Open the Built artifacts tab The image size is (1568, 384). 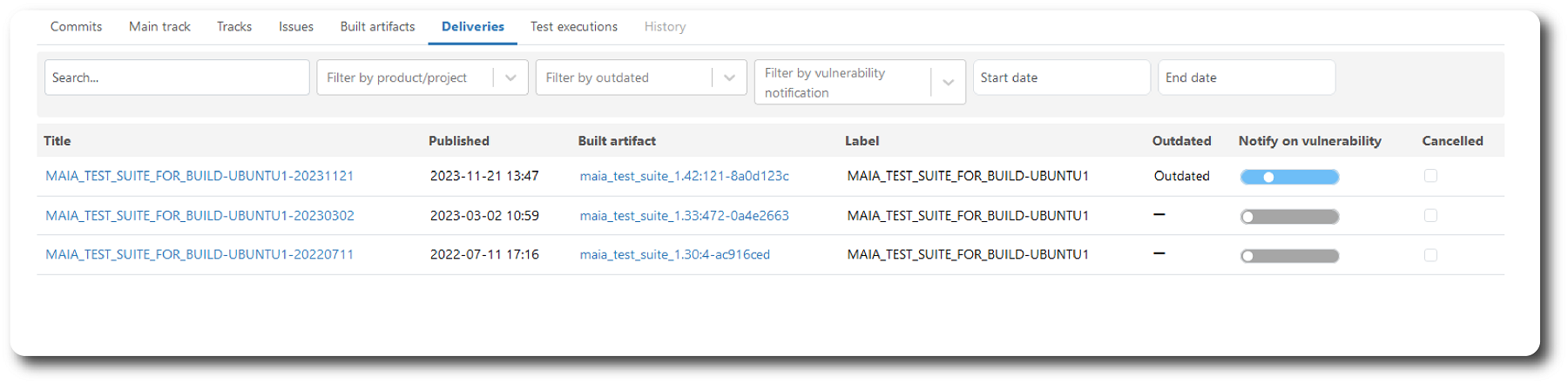[x=377, y=27]
